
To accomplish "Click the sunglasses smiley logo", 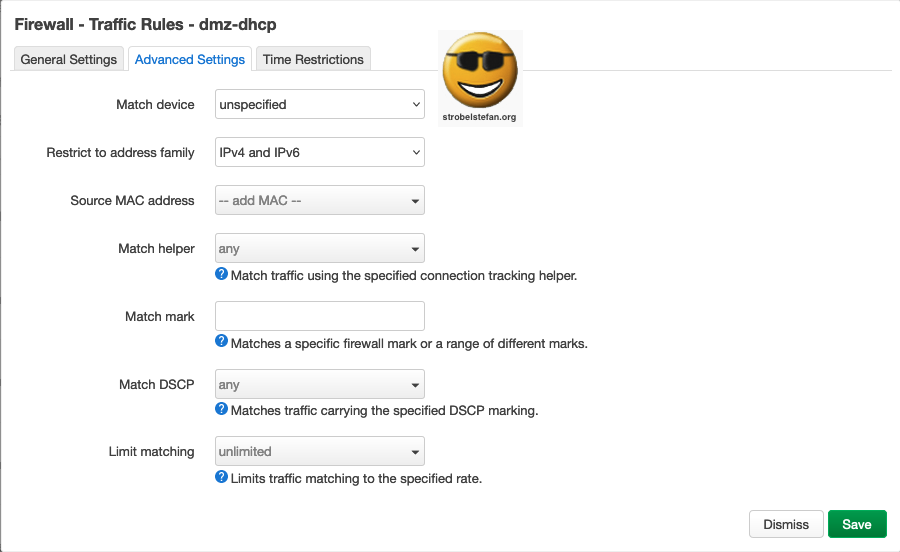I will [480, 71].
